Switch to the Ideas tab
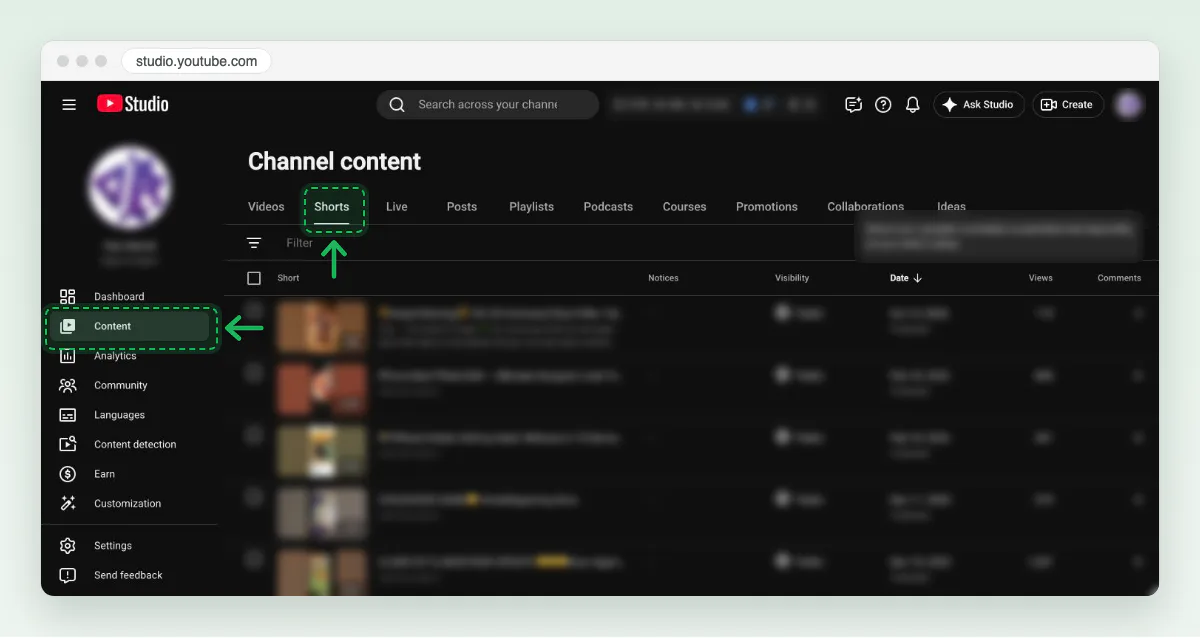 click(x=951, y=207)
